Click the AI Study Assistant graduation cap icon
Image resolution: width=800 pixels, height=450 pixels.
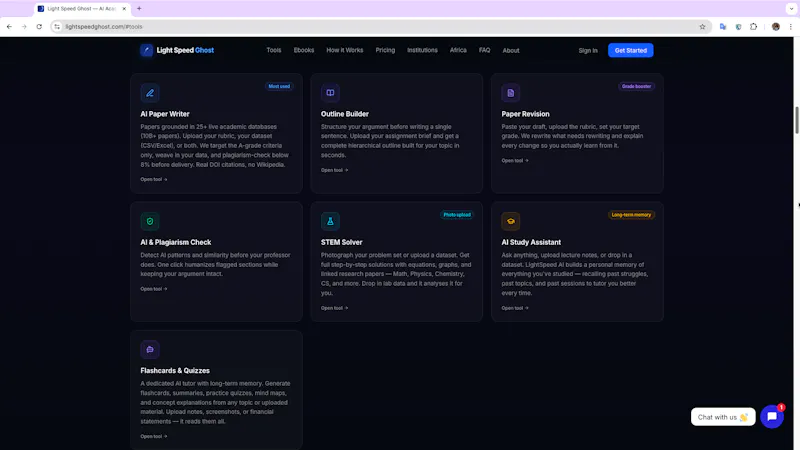511,221
